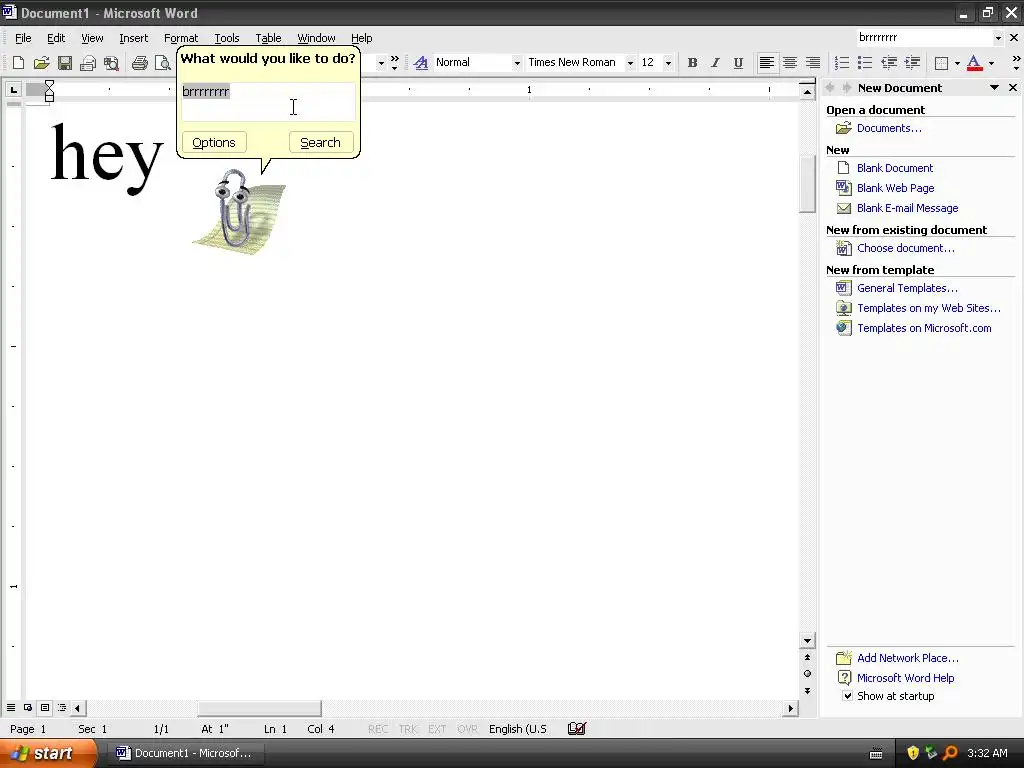Open the font size 12 dropdown

coord(667,63)
